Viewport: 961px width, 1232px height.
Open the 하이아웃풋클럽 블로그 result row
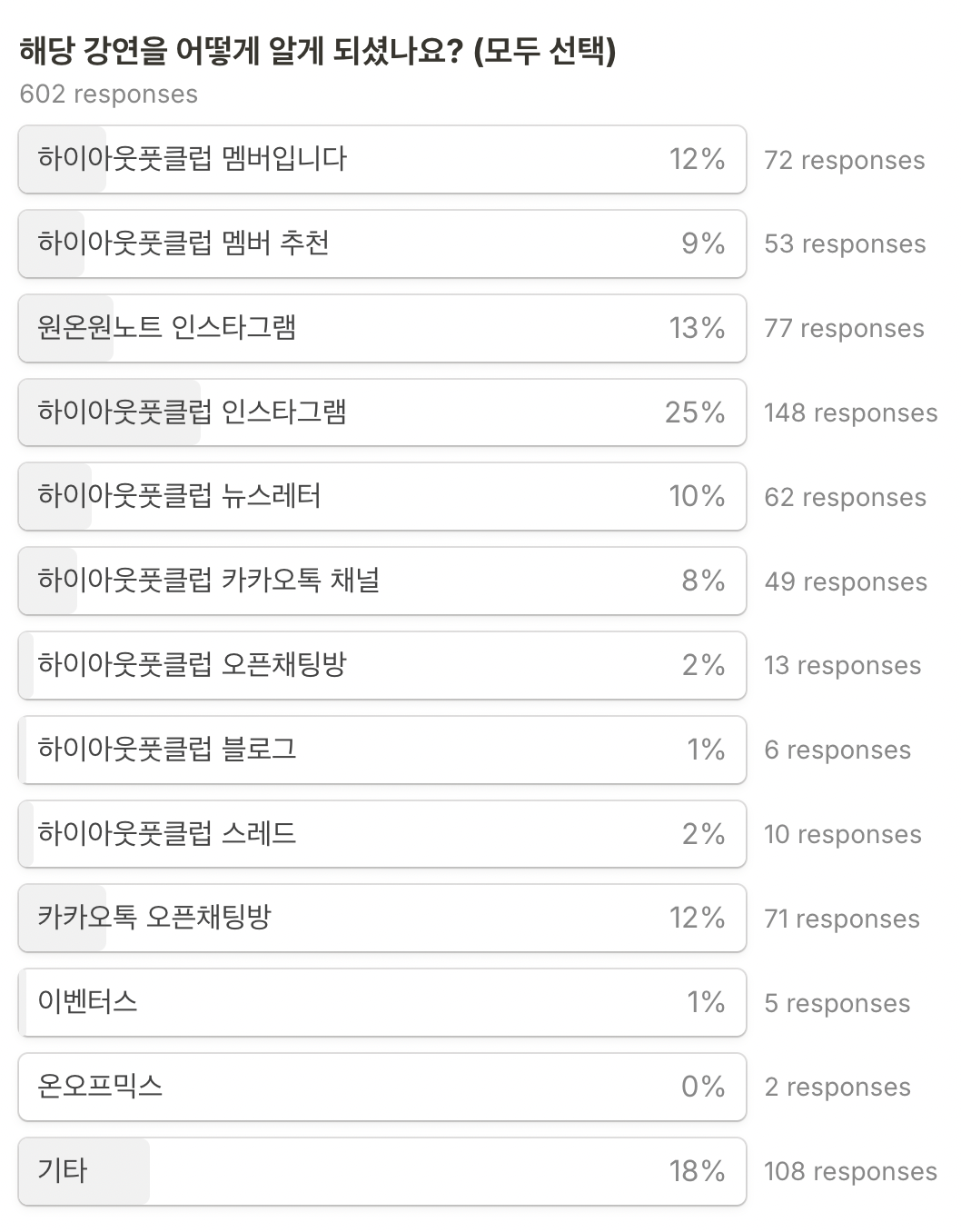(381, 750)
